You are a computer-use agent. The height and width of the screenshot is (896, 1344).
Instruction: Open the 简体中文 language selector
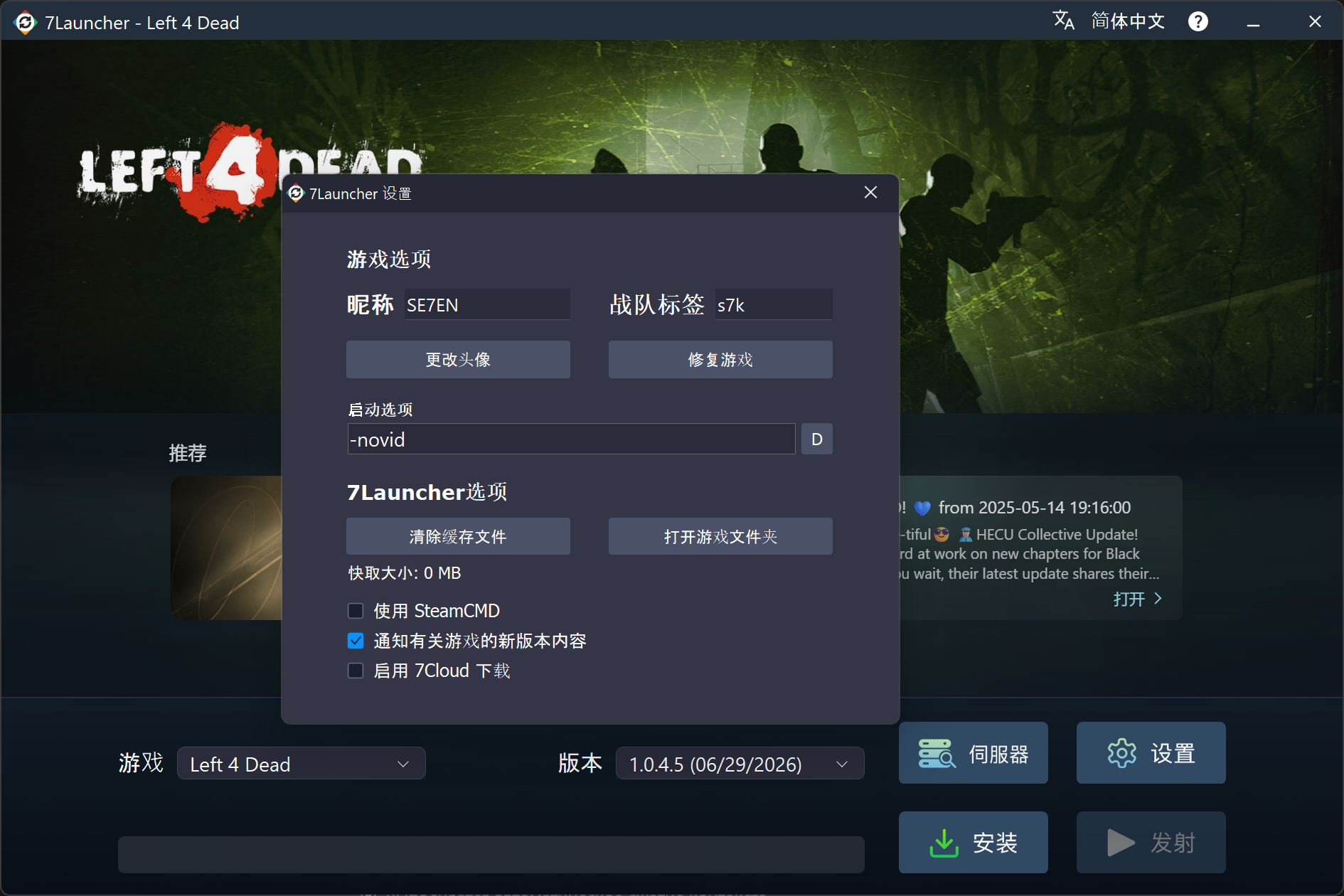pyautogui.click(x=1128, y=21)
